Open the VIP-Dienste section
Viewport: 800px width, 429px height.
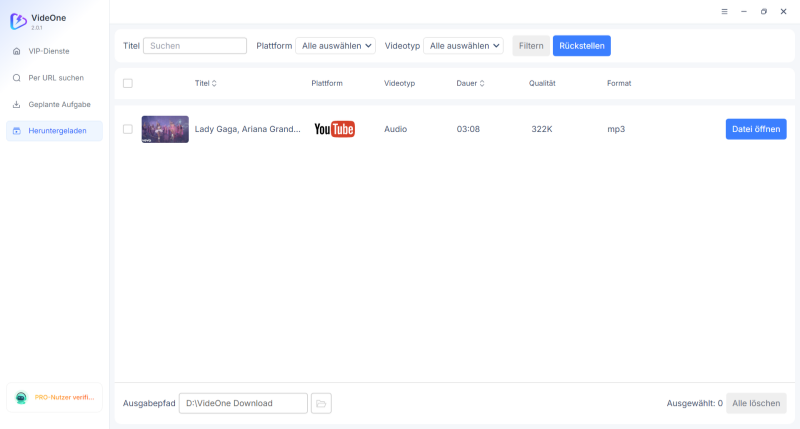54,51
